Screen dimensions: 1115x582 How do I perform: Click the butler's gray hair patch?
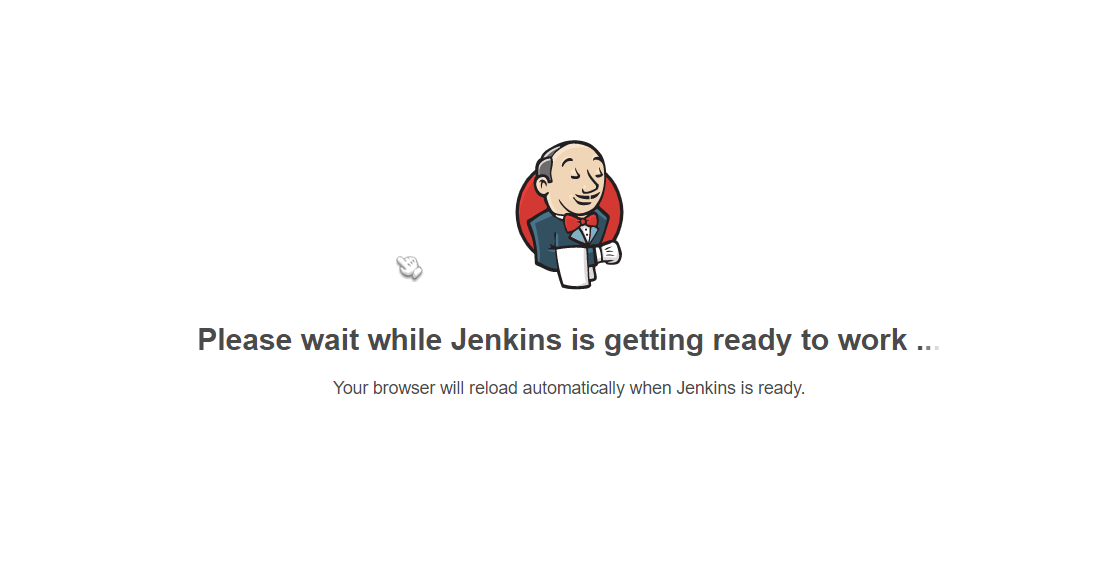(x=545, y=169)
